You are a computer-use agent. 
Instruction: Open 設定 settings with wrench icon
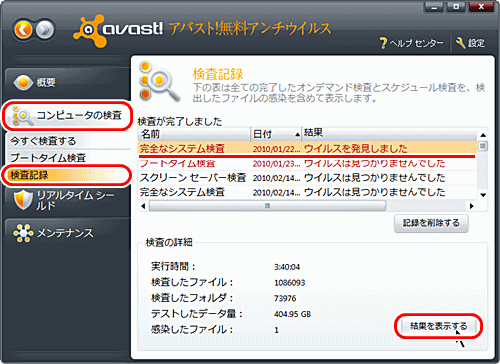point(470,43)
